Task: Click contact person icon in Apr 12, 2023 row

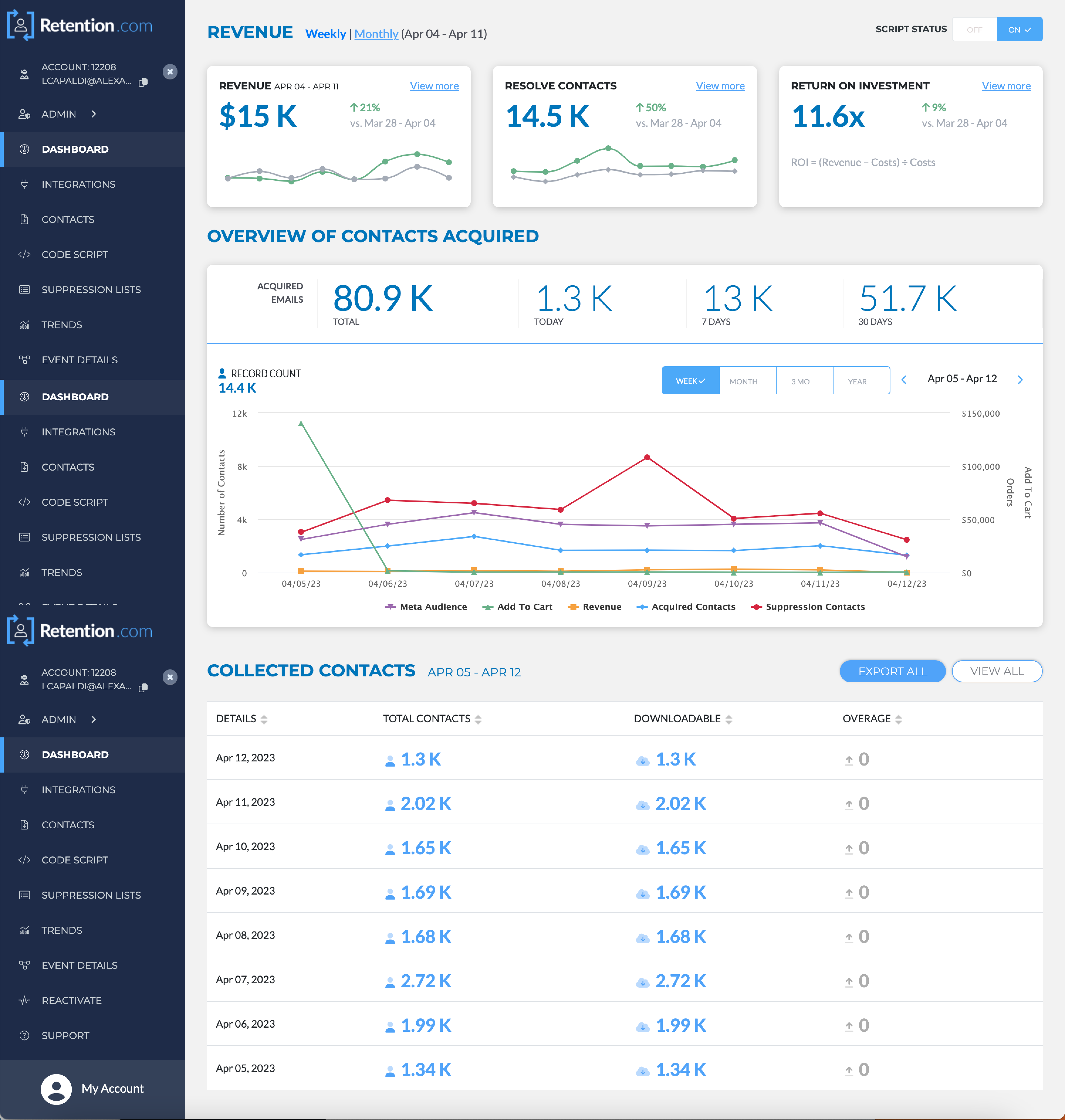Action: (x=390, y=761)
